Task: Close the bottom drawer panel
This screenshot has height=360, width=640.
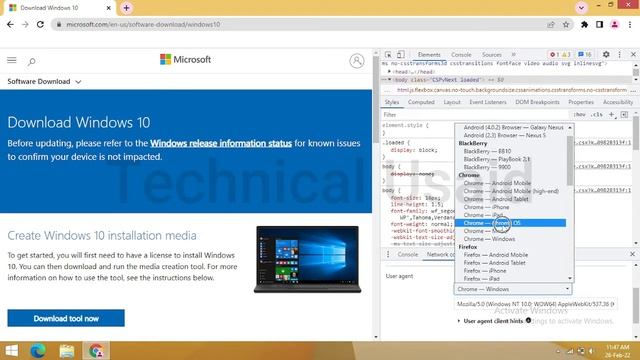Action: pos(632,254)
